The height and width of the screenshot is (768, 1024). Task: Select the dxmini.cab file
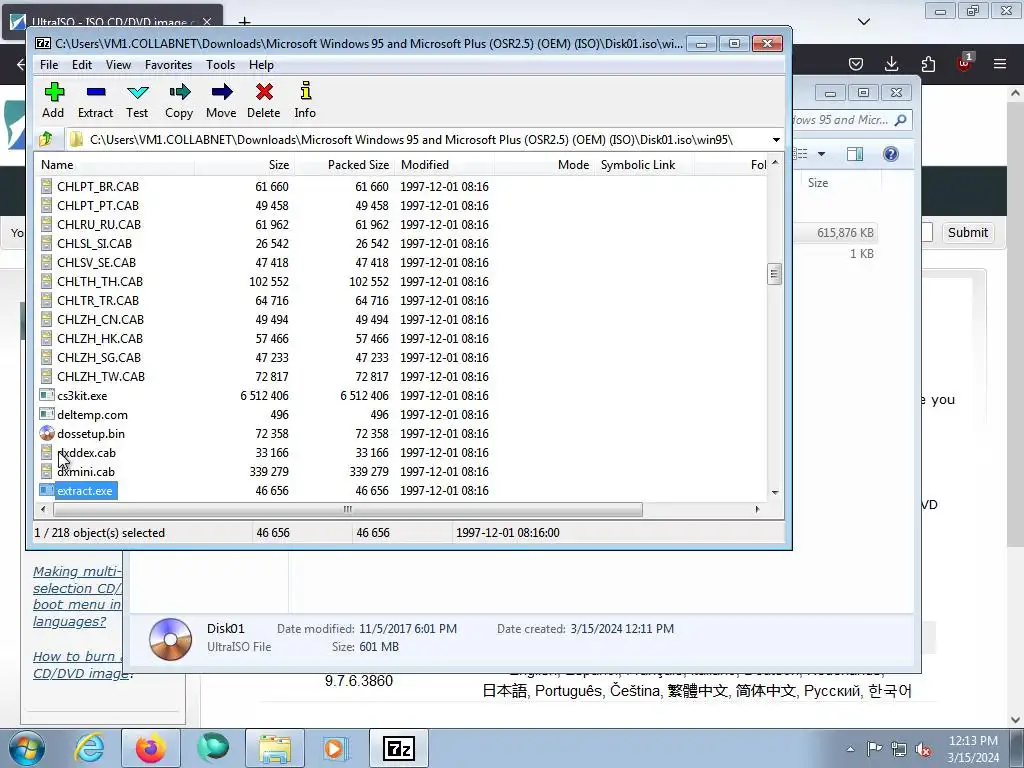[86, 472]
